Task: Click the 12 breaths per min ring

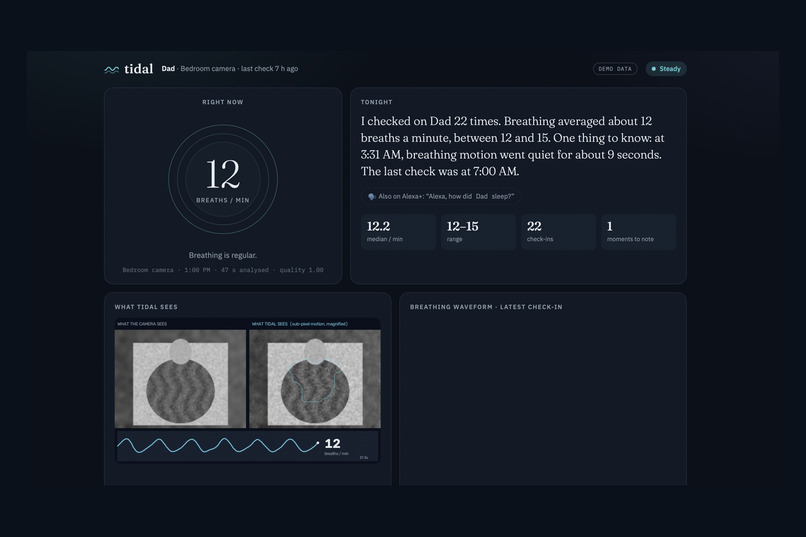Action: [x=223, y=179]
